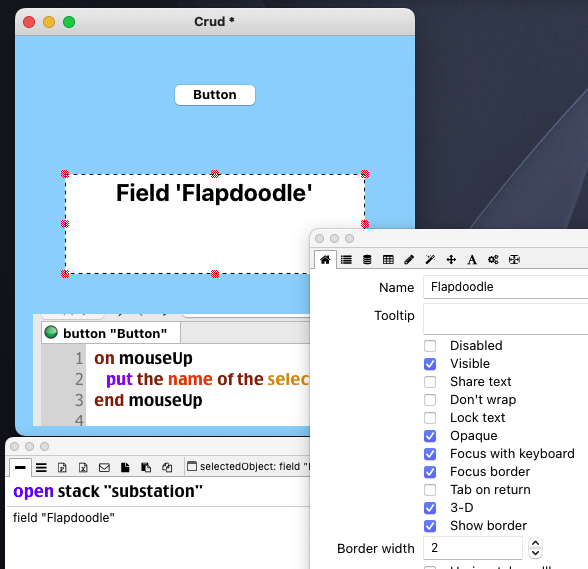Viewport: 588px width, 569px height.
Task: Open the Table properties grid icon tab
Action: (388, 260)
